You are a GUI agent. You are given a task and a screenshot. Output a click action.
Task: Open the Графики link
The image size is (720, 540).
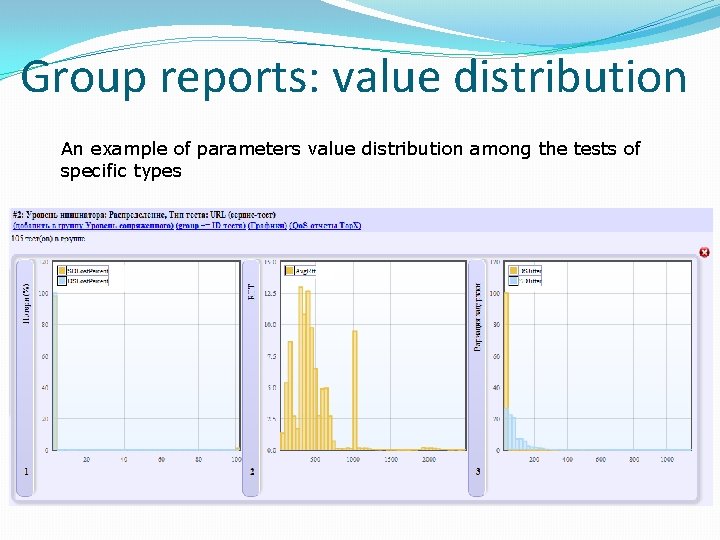pos(267,225)
